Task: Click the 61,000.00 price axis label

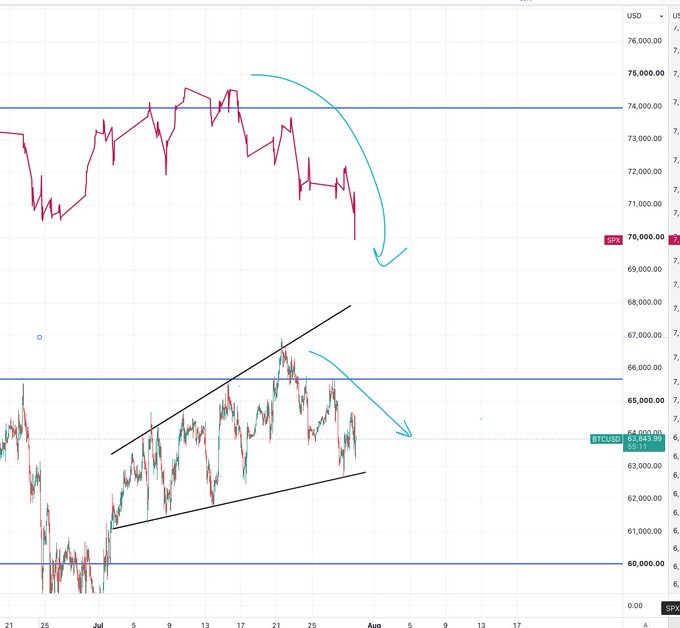Action: [644, 531]
